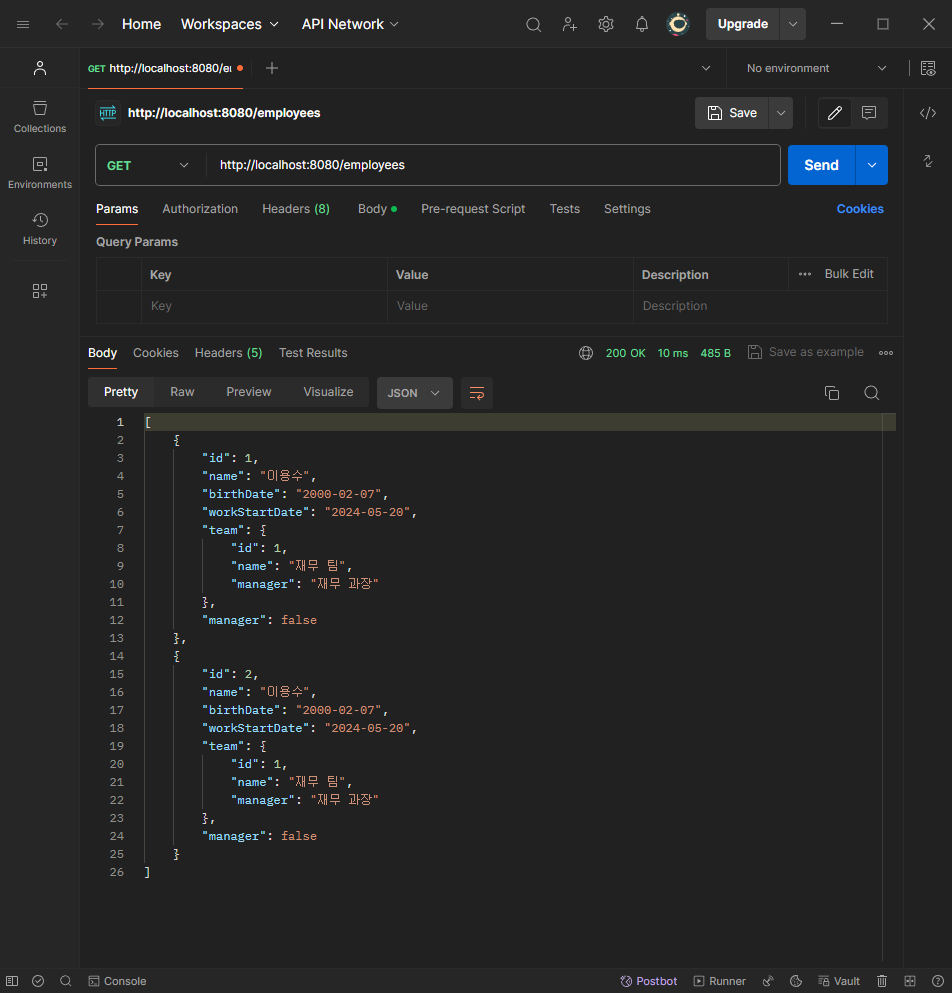Add a new request tab

[x=272, y=68]
